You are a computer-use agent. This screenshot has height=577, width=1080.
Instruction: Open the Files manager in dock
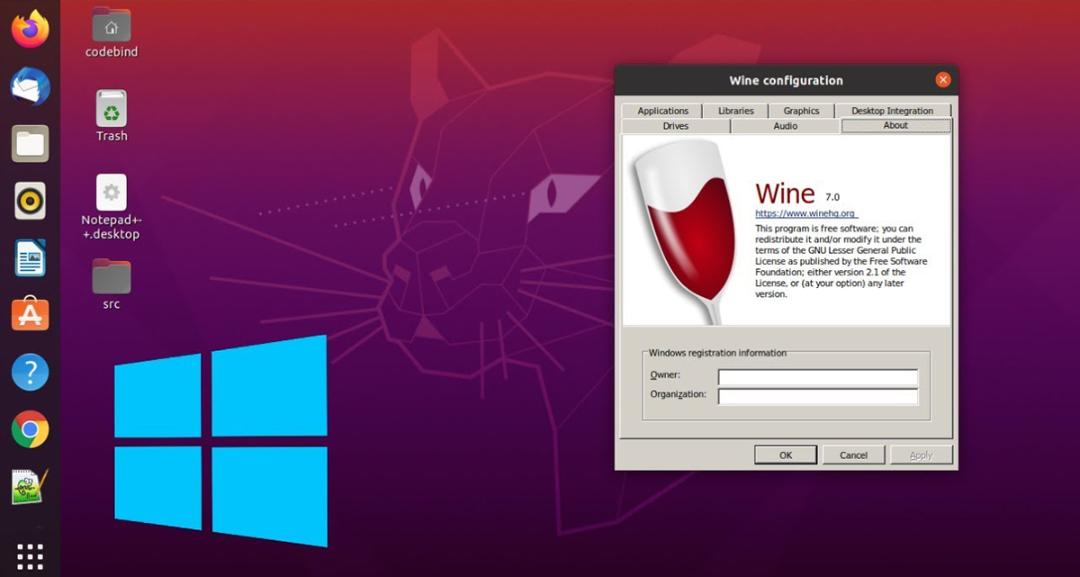tap(30, 144)
